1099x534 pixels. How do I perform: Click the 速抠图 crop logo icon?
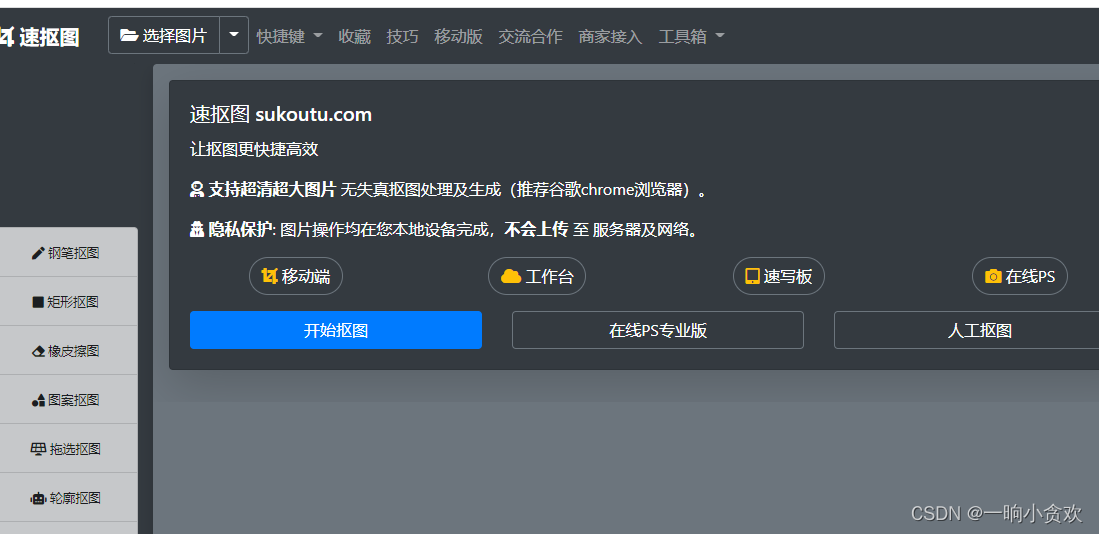pyautogui.click(x=6, y=36)
